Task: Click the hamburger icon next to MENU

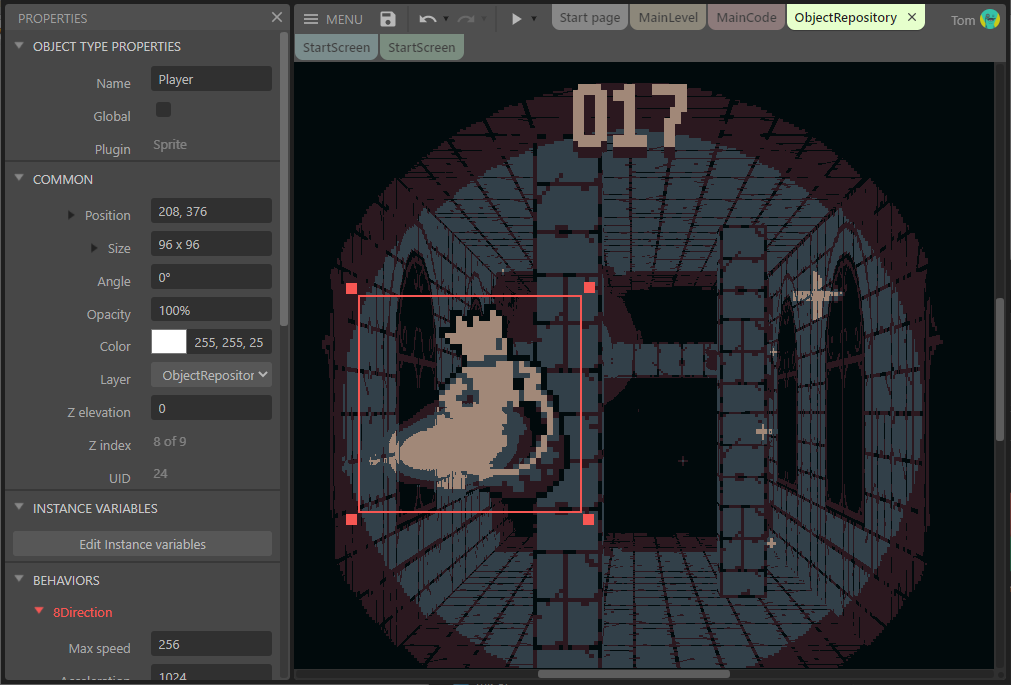Action: tap(312, 18)
